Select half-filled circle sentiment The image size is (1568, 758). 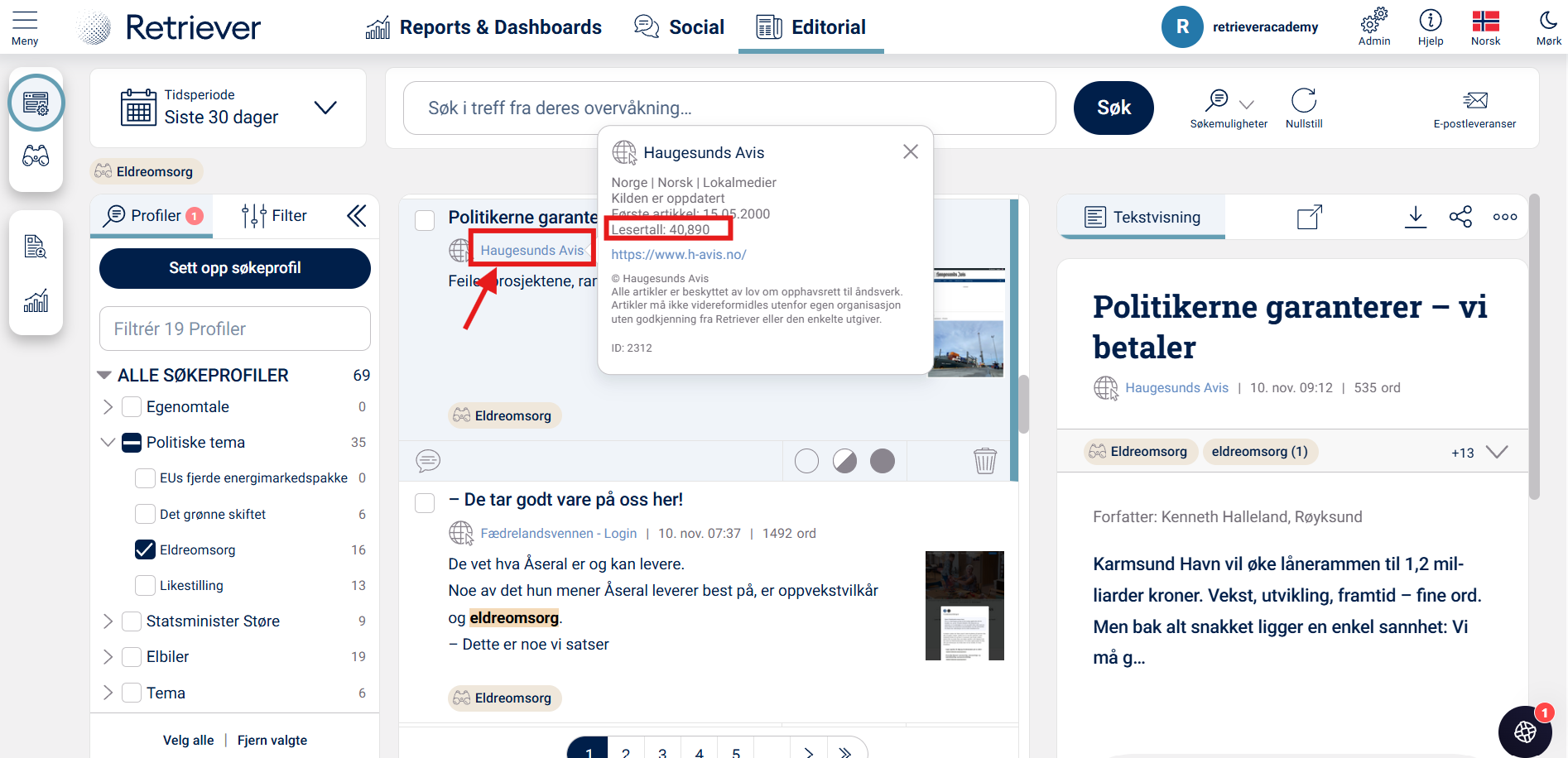coord(844,461)
